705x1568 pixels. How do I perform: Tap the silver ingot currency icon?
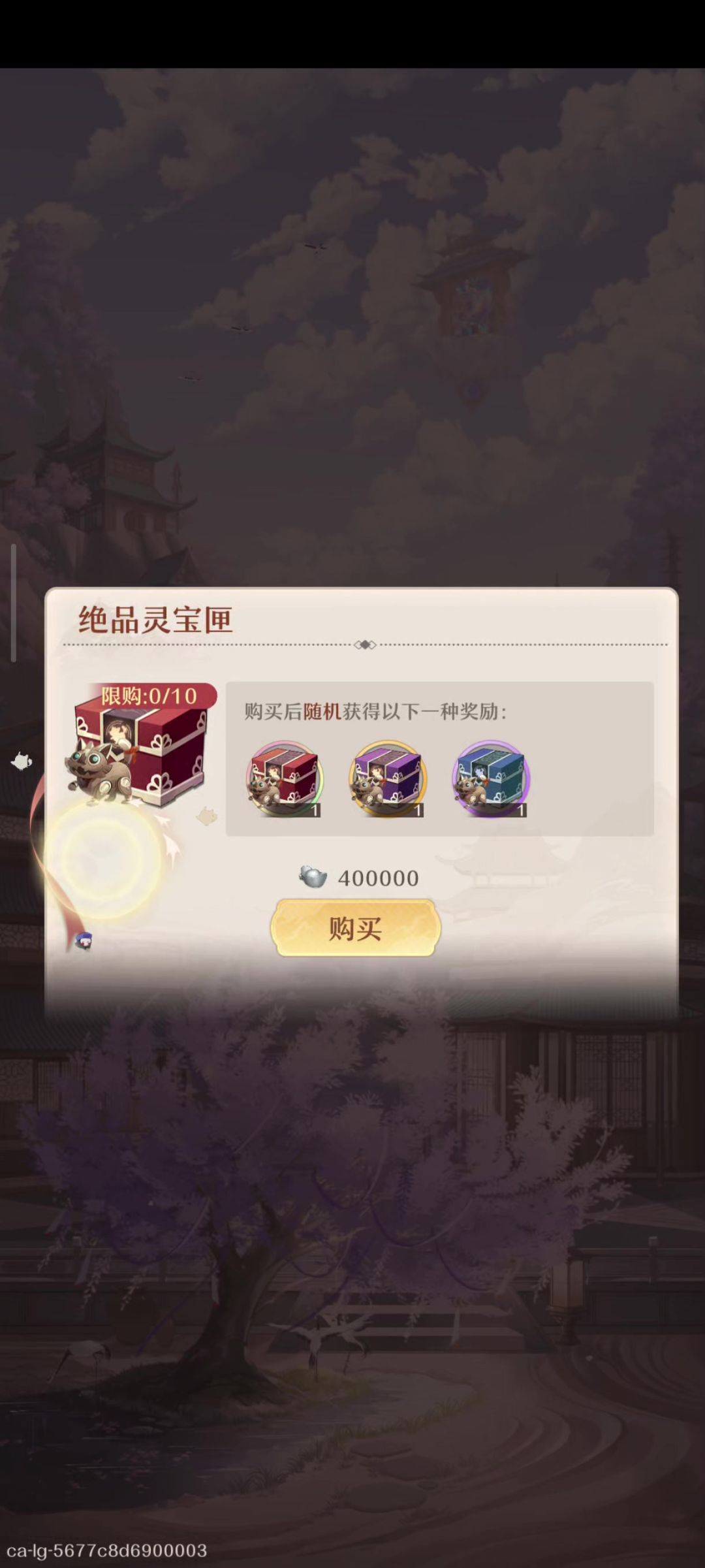[313, 877]
